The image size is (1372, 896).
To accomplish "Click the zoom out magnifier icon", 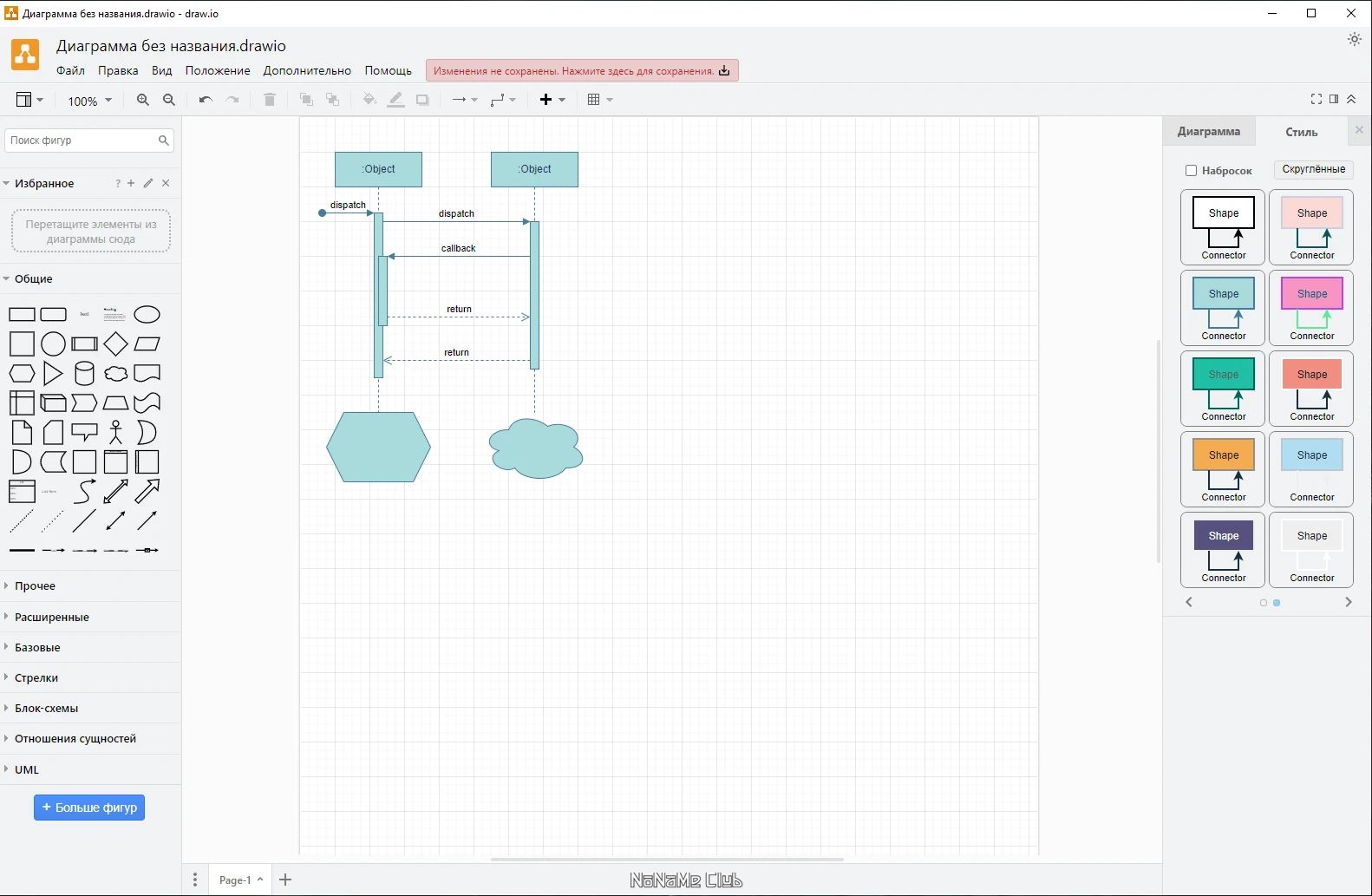I will (x=169, y=100).
